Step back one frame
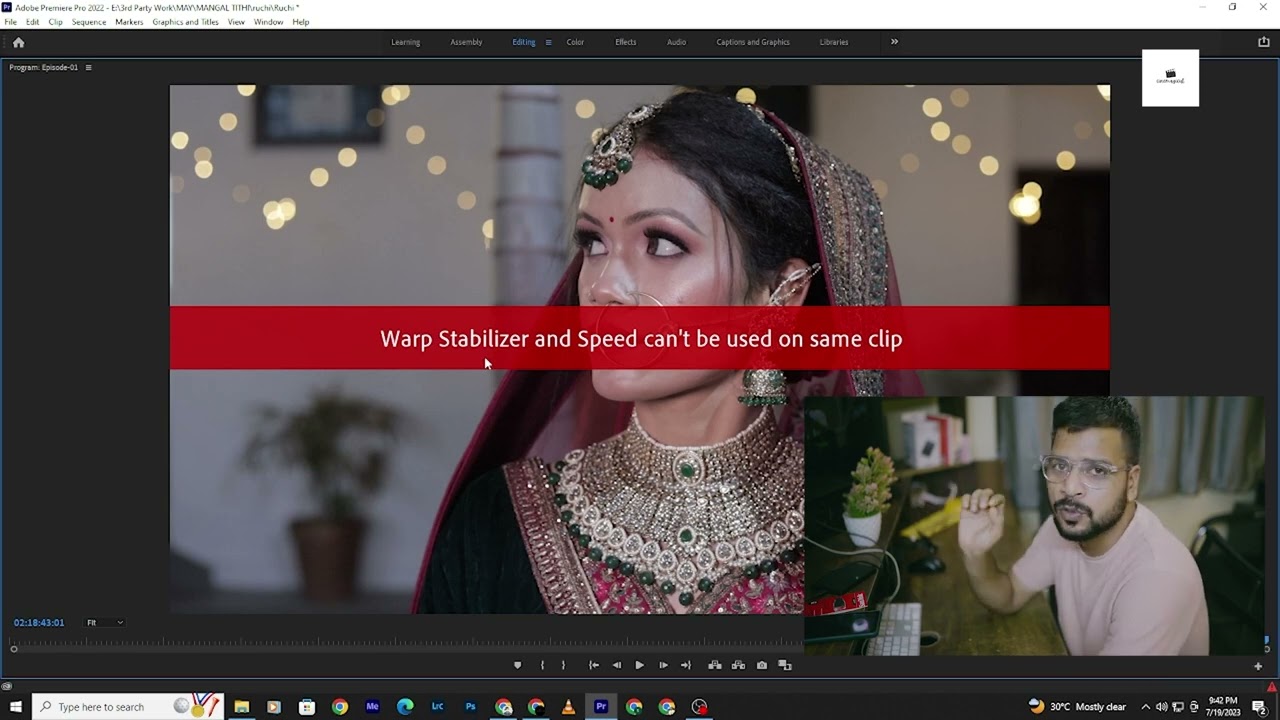Viewport: 1280px width, 720px height. pos(616,665)
